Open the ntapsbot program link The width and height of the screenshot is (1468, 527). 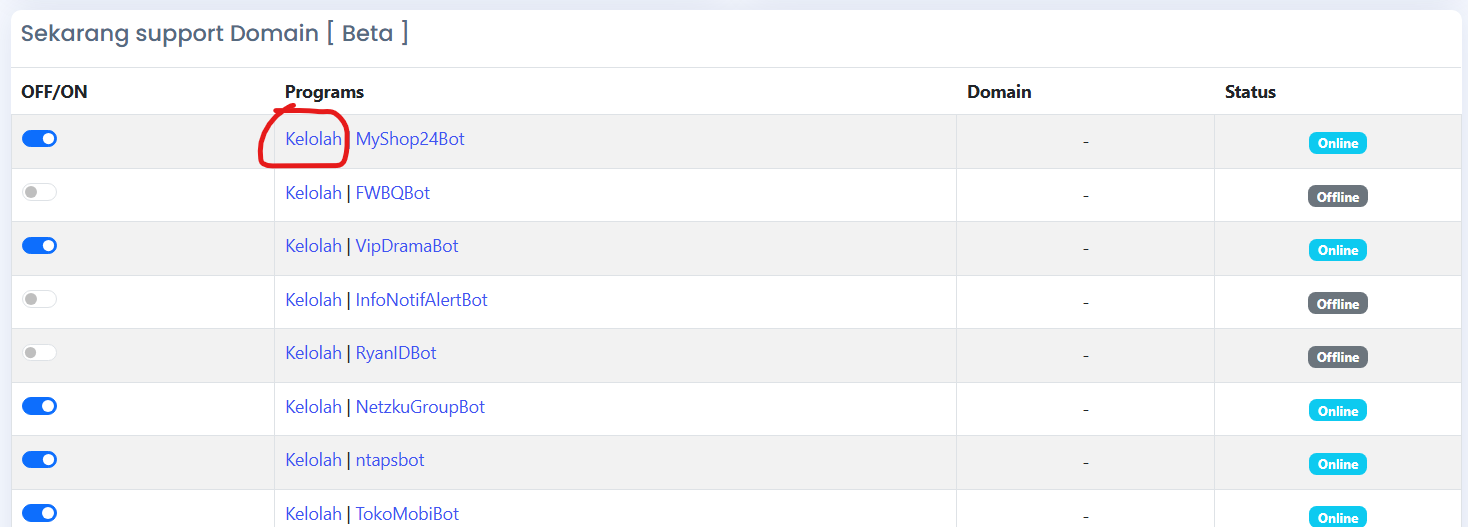(390, 461)
